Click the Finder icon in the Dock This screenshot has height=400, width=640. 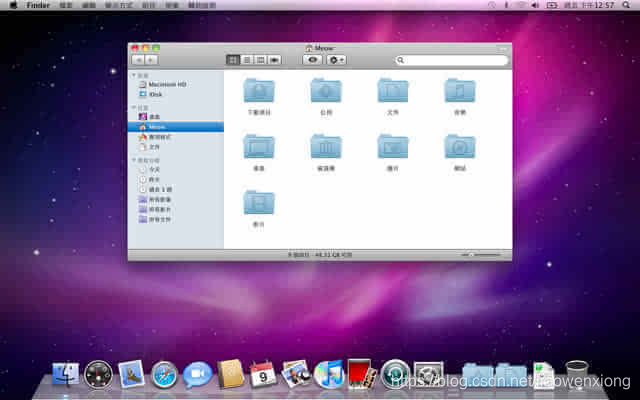pyautogui.click(x=66, y=374)
